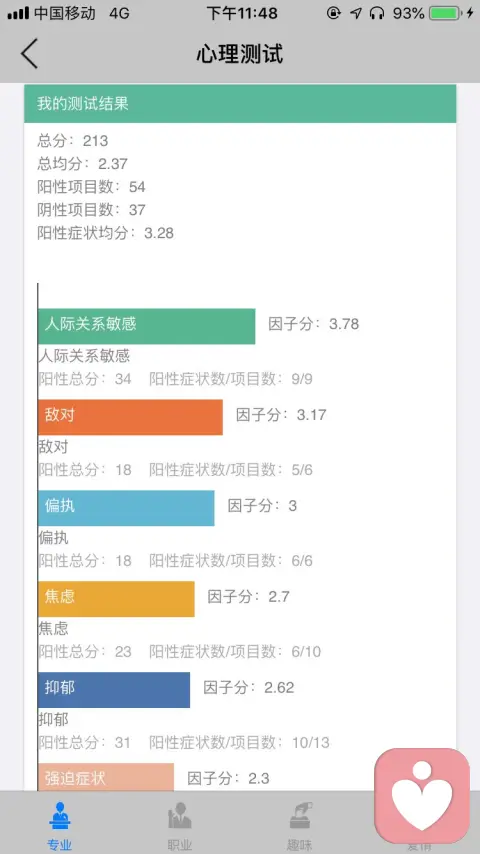
Task: Tap the pink heart floating icon
Action: click(422, 796)
